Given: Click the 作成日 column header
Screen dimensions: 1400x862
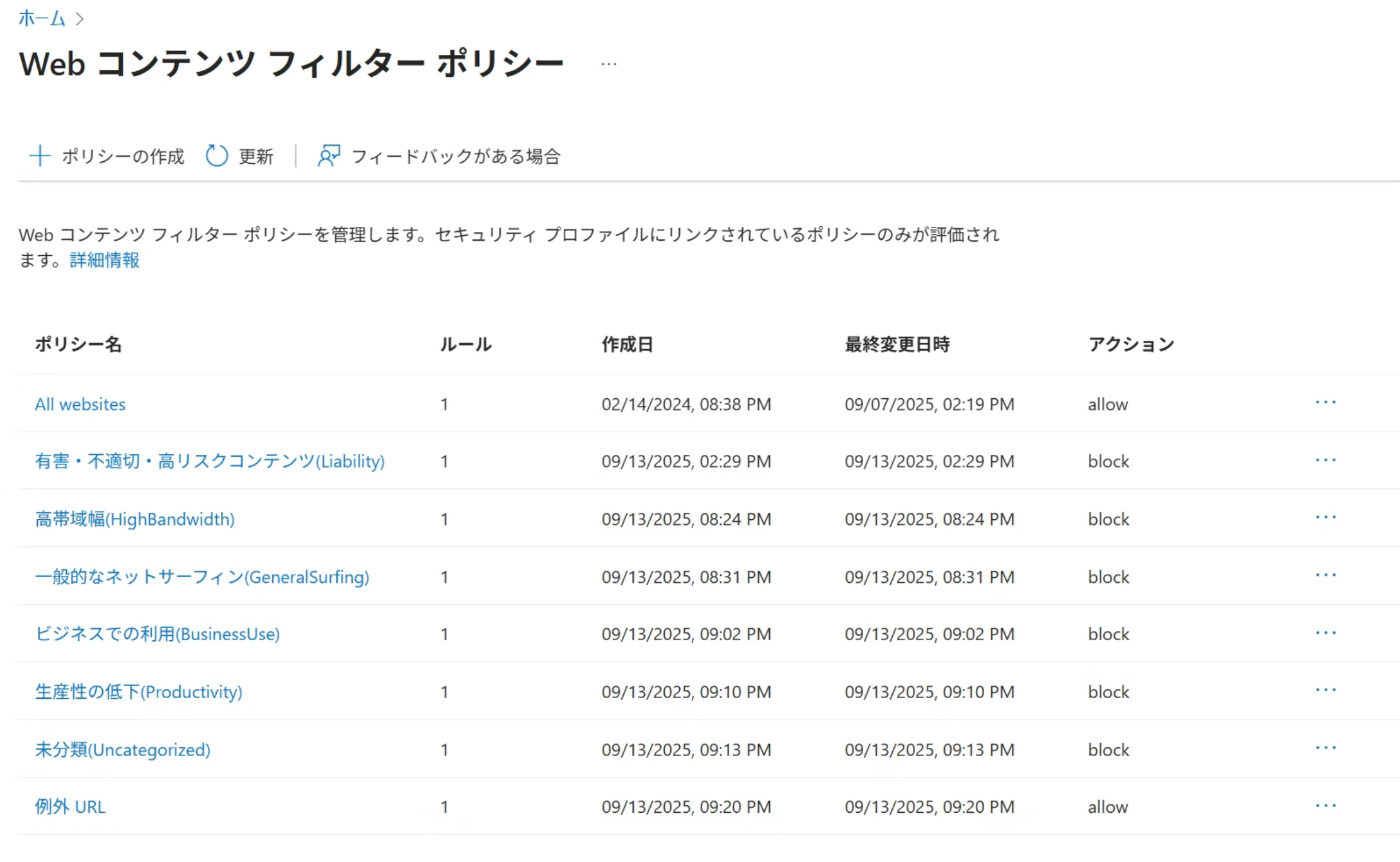Looking at the screenshot, I should 628,344.
